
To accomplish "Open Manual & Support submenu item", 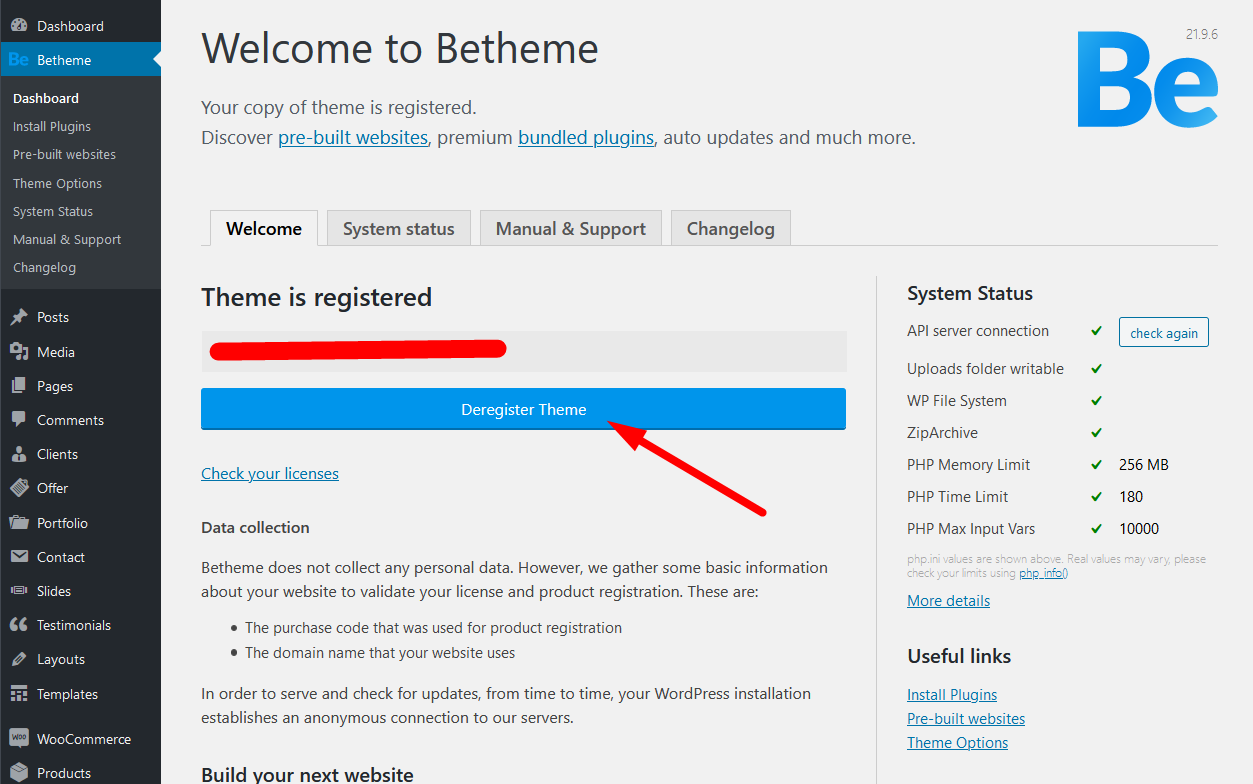I will pos(67,239).
